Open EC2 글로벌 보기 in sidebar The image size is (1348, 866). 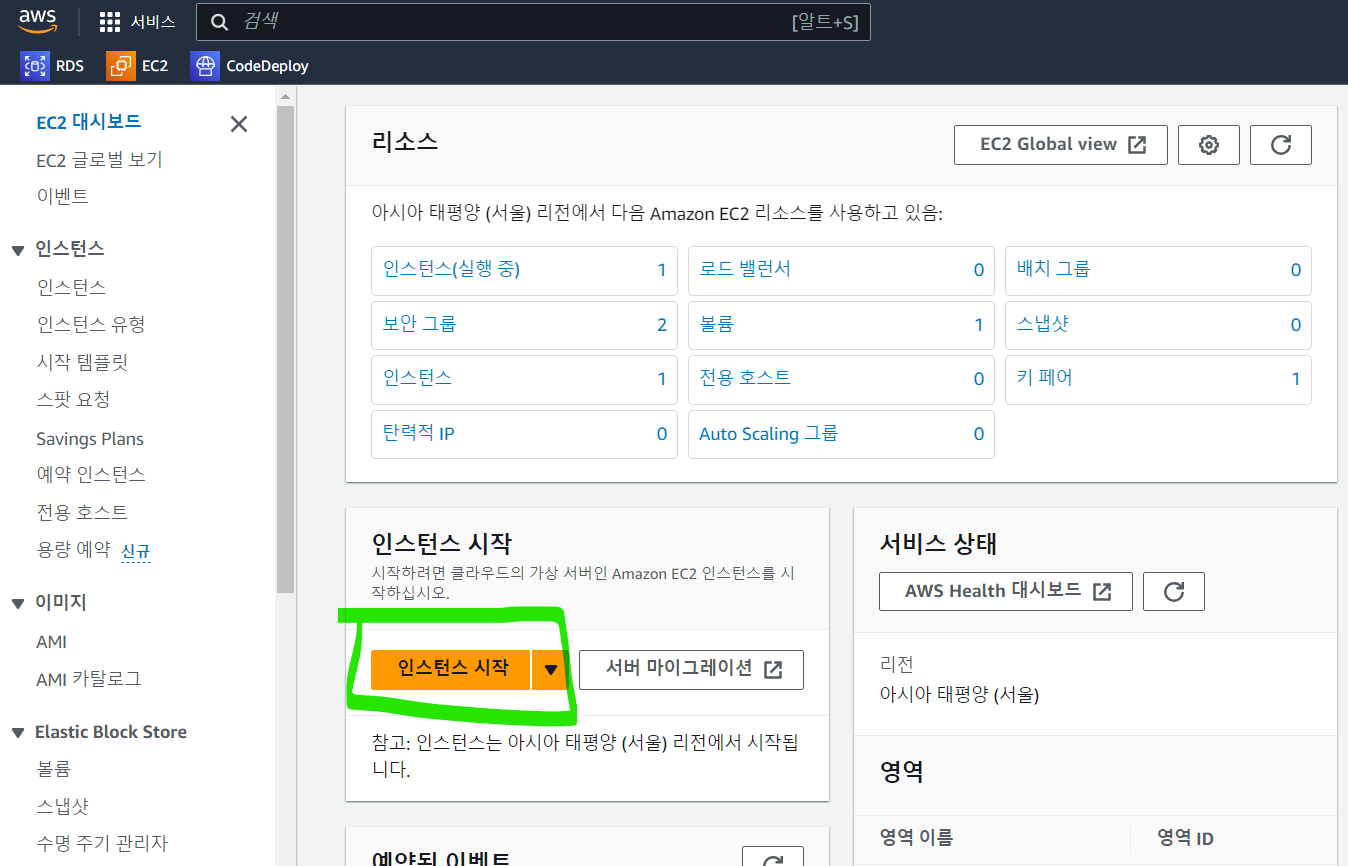pos(99,160)
